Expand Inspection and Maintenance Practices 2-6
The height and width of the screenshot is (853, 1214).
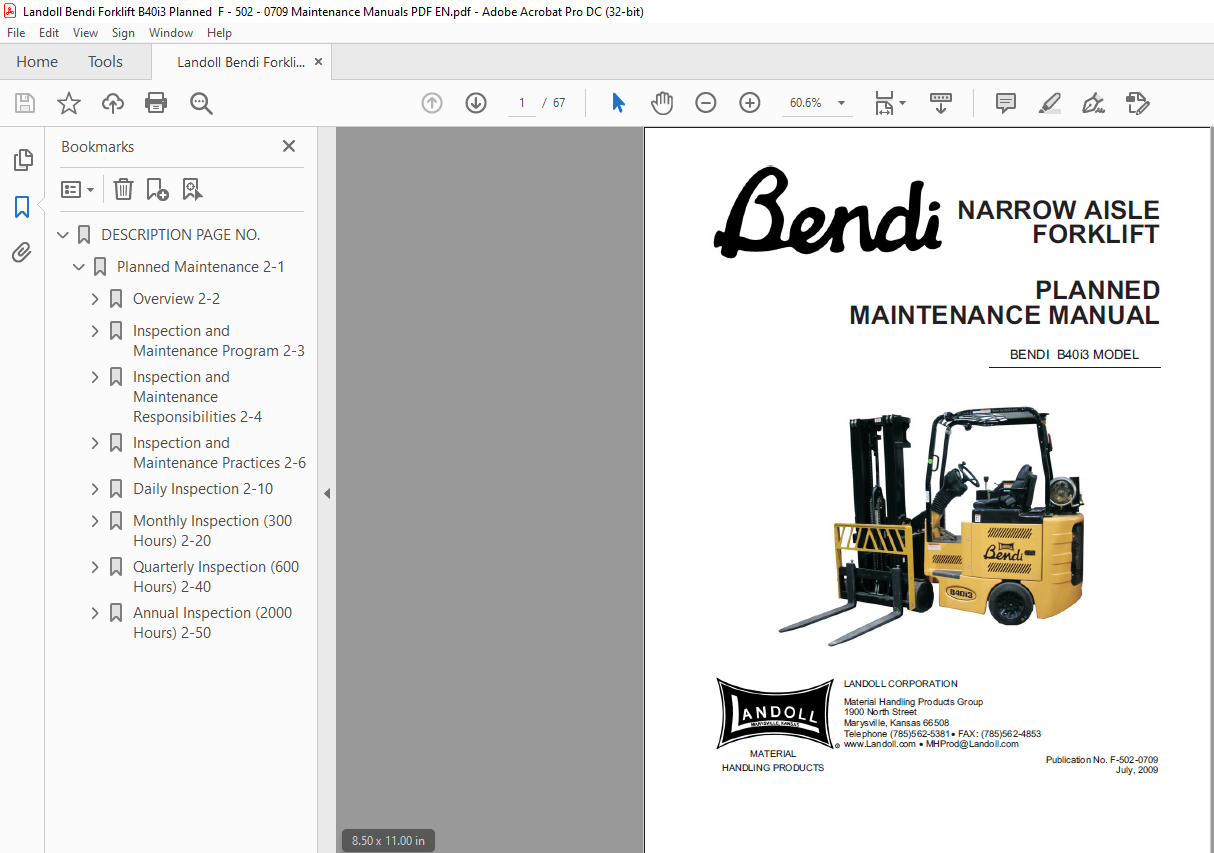point(95,443)
